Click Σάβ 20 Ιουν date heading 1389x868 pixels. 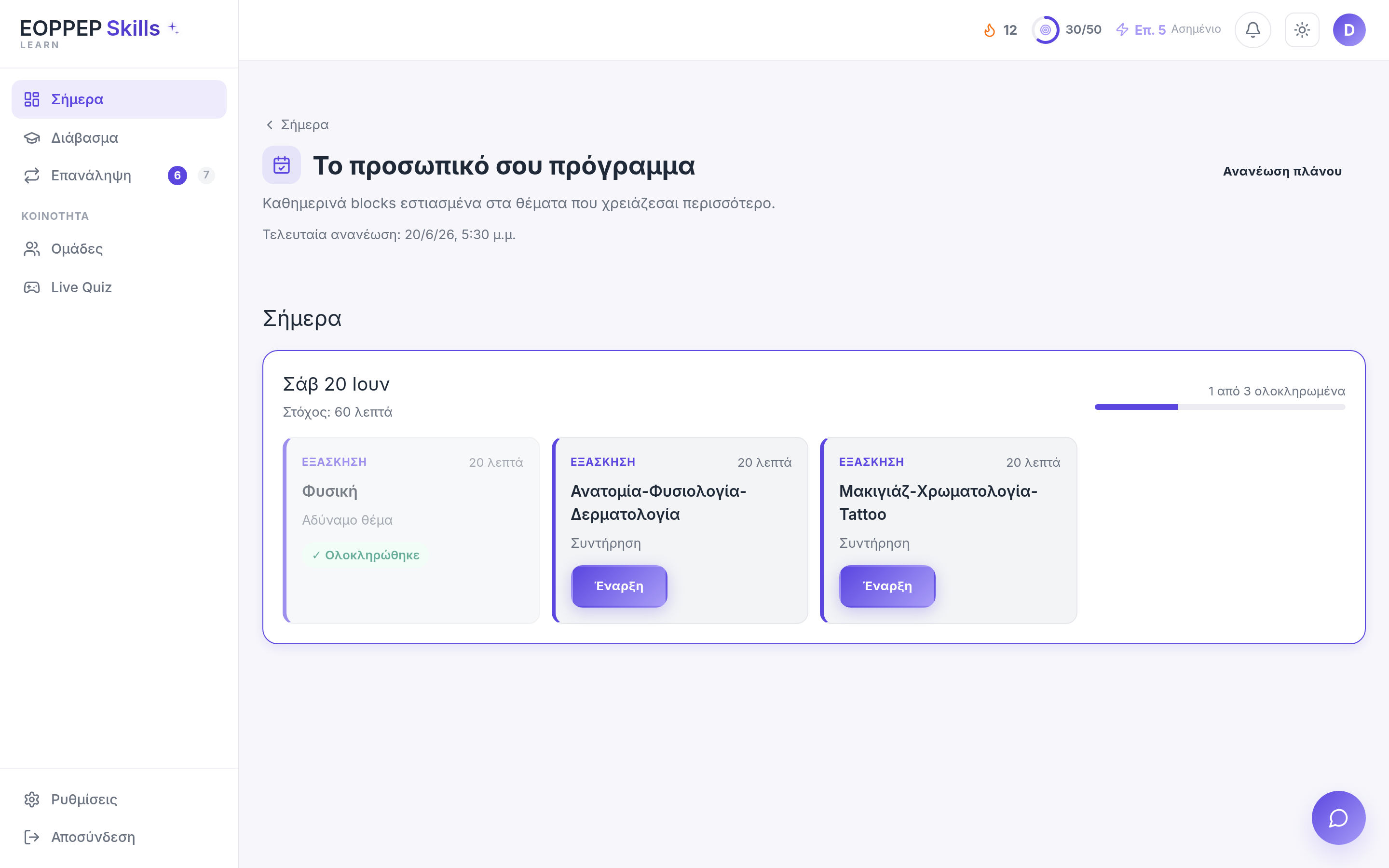336,384
